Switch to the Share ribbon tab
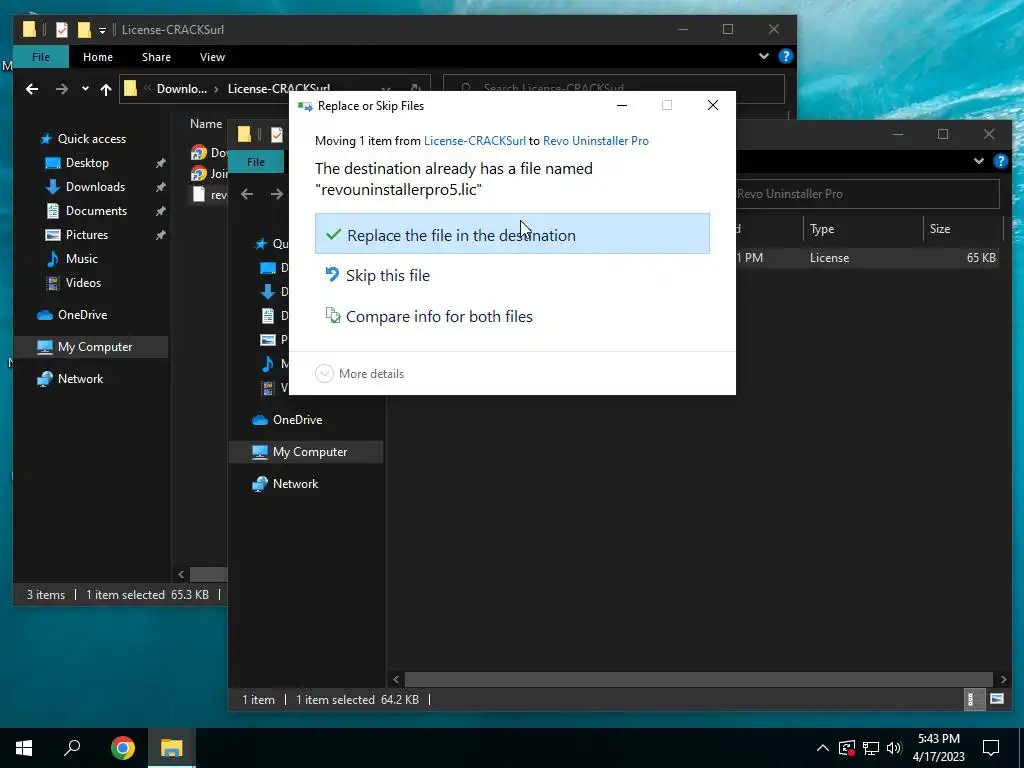Image resolution: width=1024 pixels, height=768 pixels. point(157,57)
